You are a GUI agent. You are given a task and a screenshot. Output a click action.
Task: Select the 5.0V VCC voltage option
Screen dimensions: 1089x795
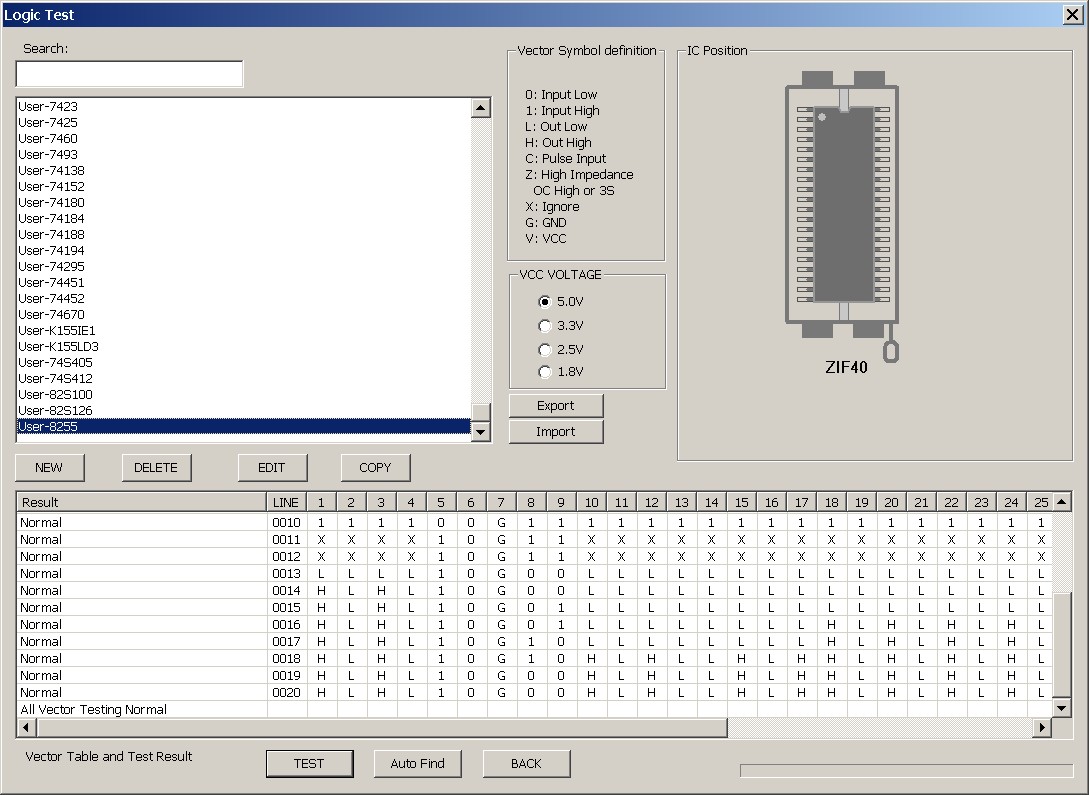pyautogui.click(x=545, y=301)
